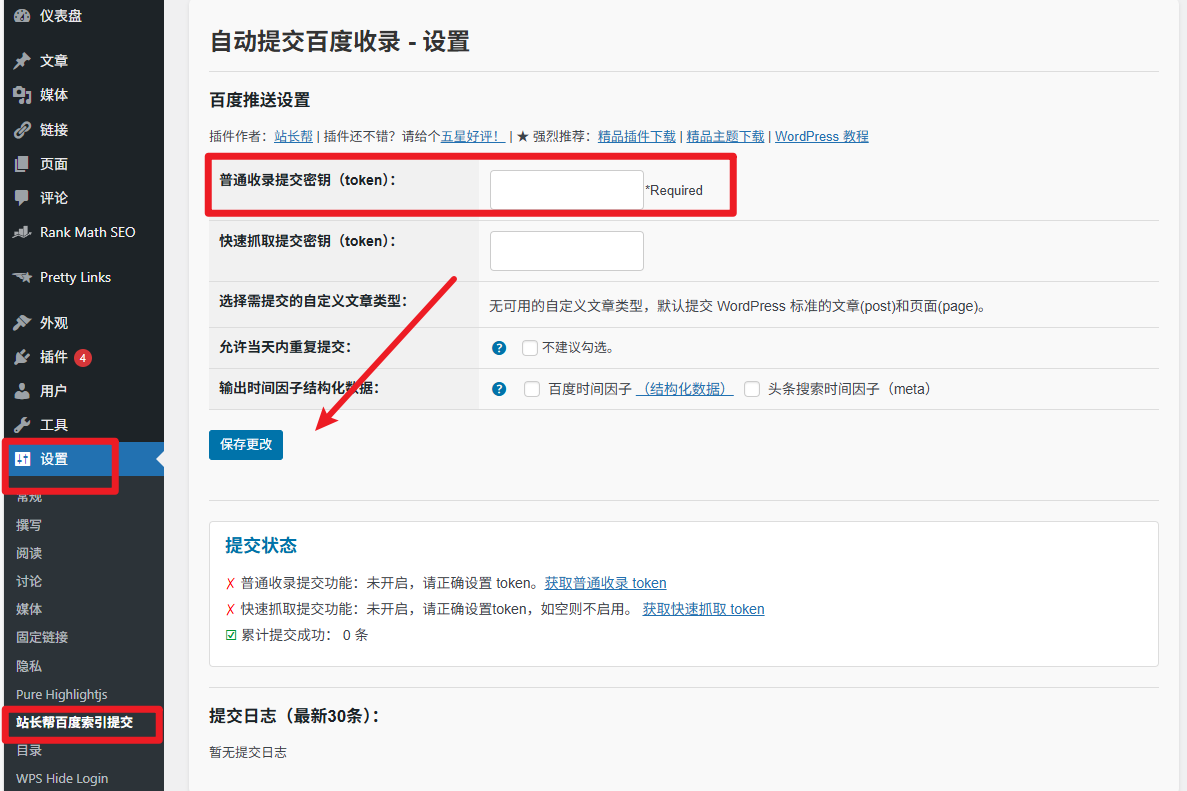1187x791 pixels.
Task: Click the 累计提交成功 green checkmark icon
Action: coord(231,635)
